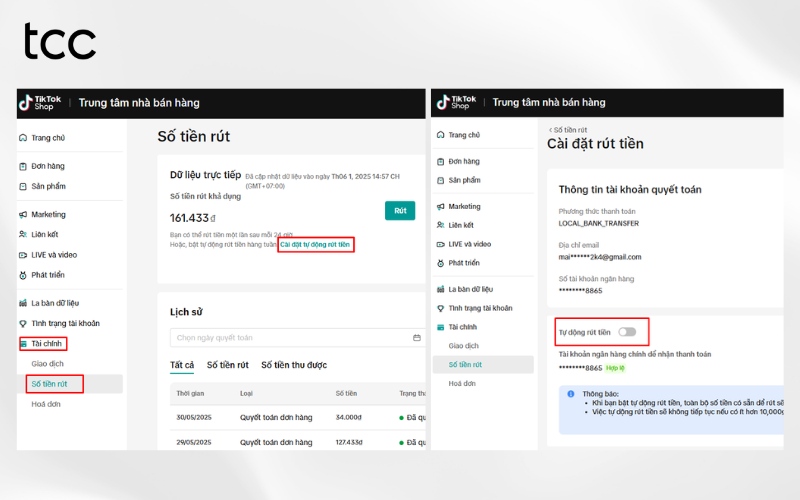800x500 pixels.
Task: Click Đơn hàng icon in left sidebar
Action: (23, 166)
